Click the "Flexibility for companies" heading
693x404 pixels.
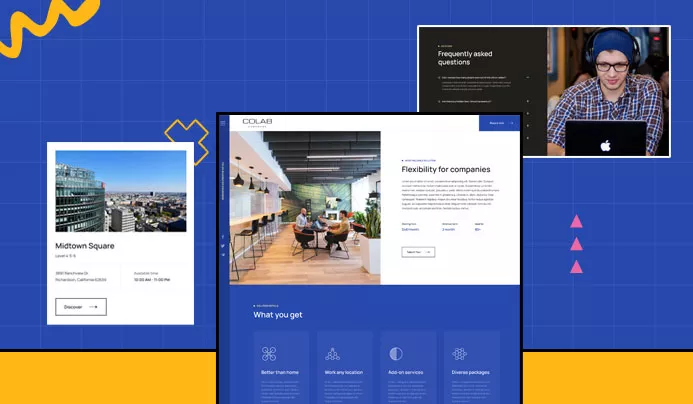point(446,169)
